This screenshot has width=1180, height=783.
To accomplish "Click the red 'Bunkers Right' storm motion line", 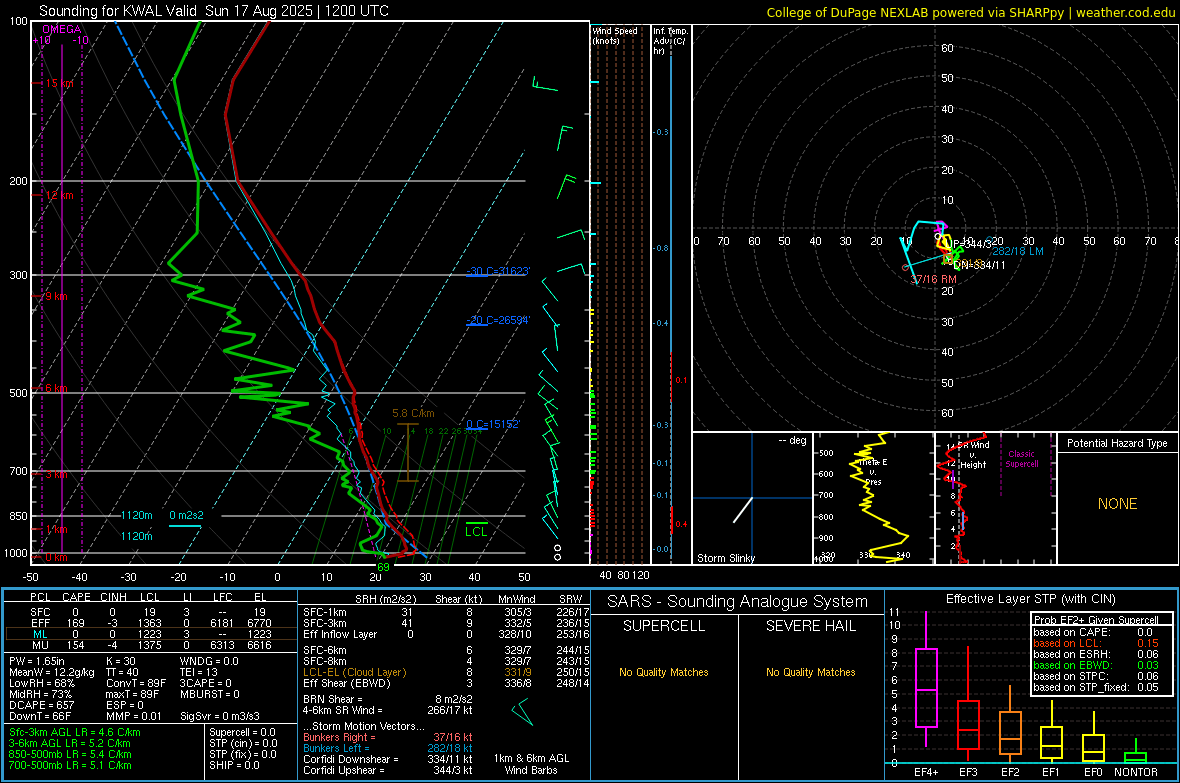I will [x=388, y=737].
